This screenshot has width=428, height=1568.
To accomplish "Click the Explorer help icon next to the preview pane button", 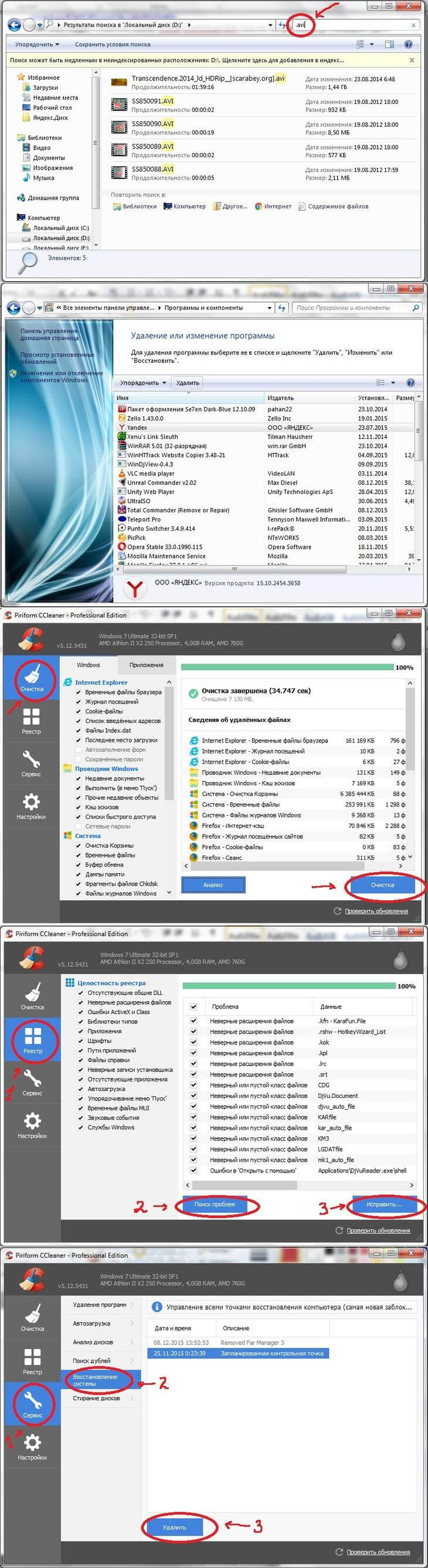I will [x=409, y=45].
